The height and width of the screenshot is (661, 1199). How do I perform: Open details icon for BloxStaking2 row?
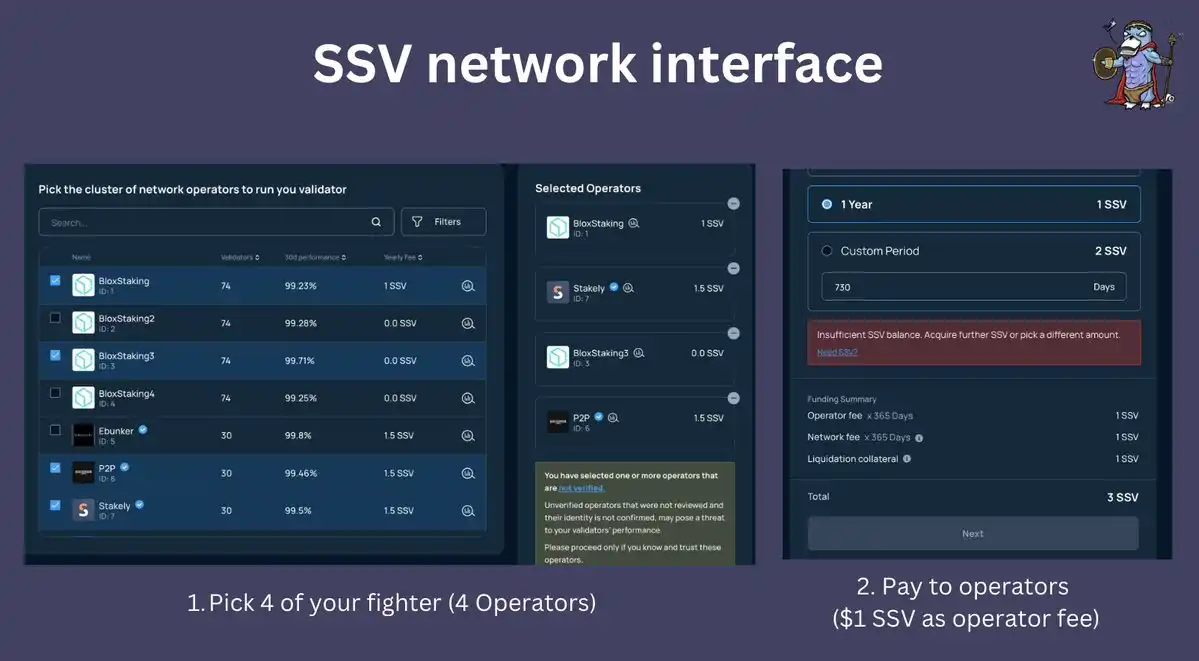[467, 323]
